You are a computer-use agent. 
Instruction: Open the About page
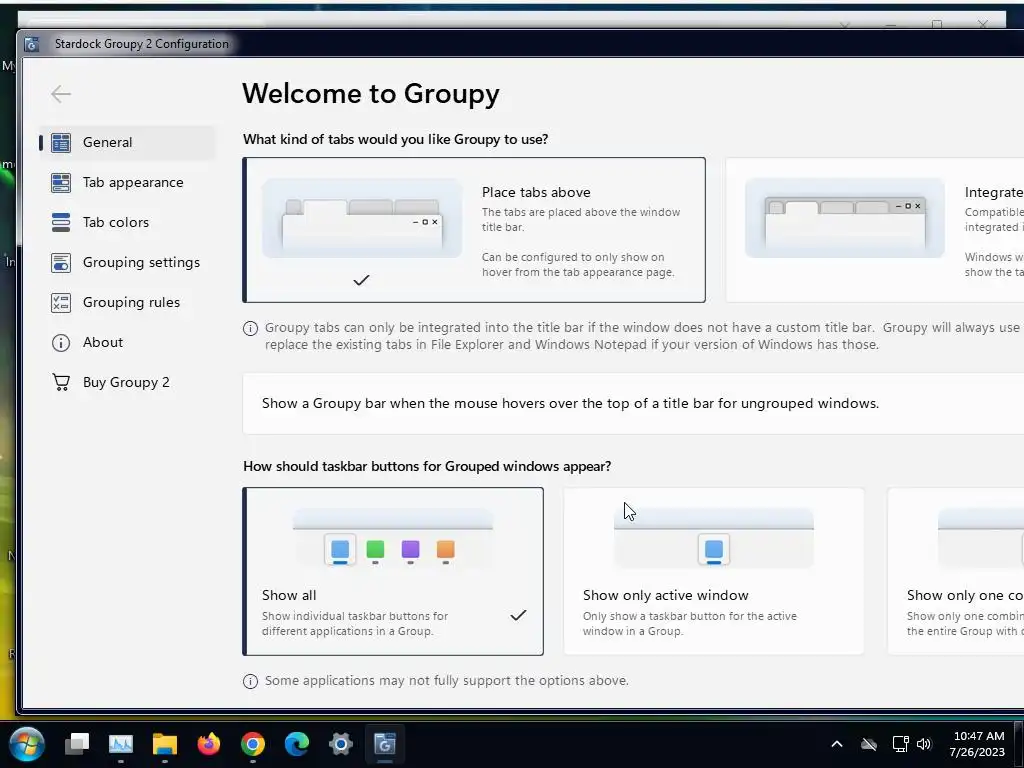pyautogui.click(x=127, y=342)
